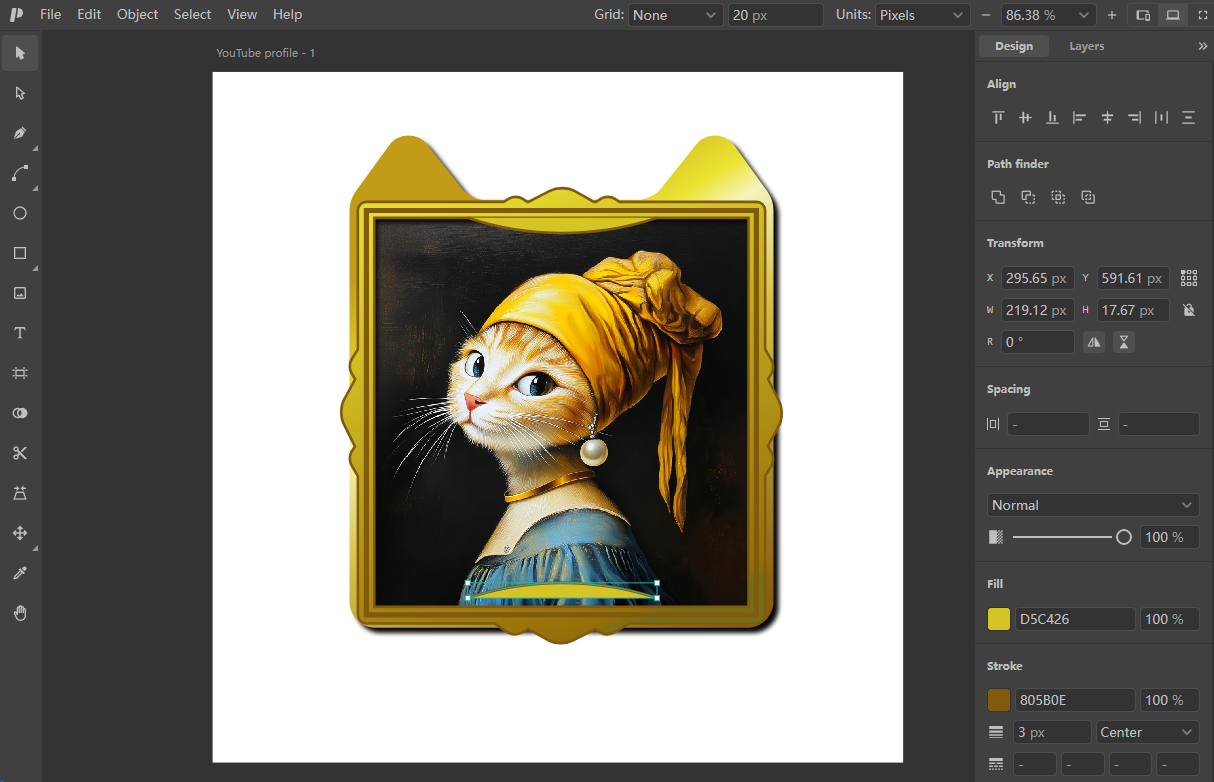Apply Path finder subtract operation
Image resolution: width=1214 pixels, height=782 pixels.
click(1028, 197)
